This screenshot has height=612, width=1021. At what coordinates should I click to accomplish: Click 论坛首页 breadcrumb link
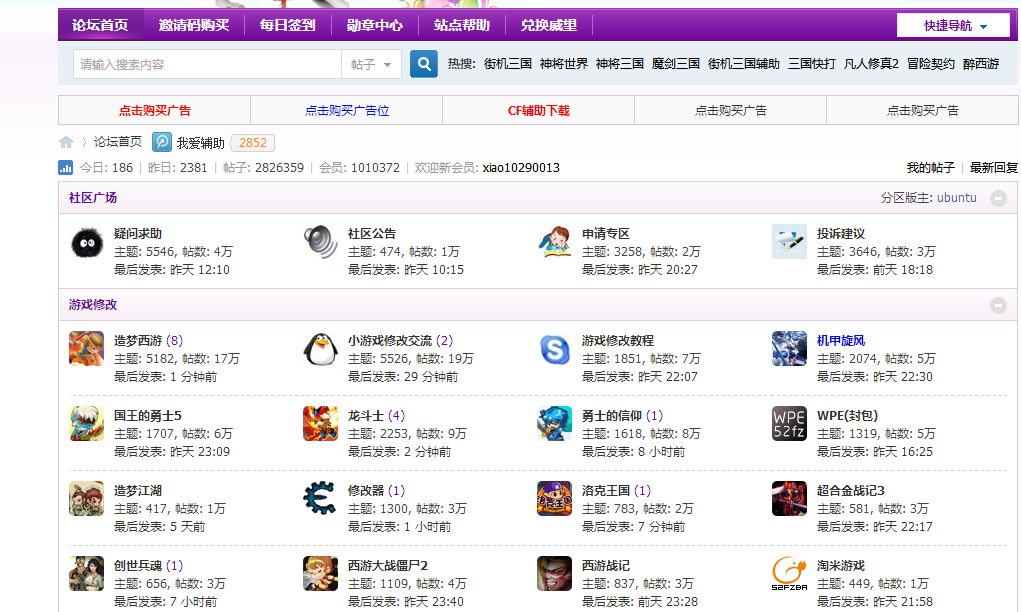coord(118,142)
